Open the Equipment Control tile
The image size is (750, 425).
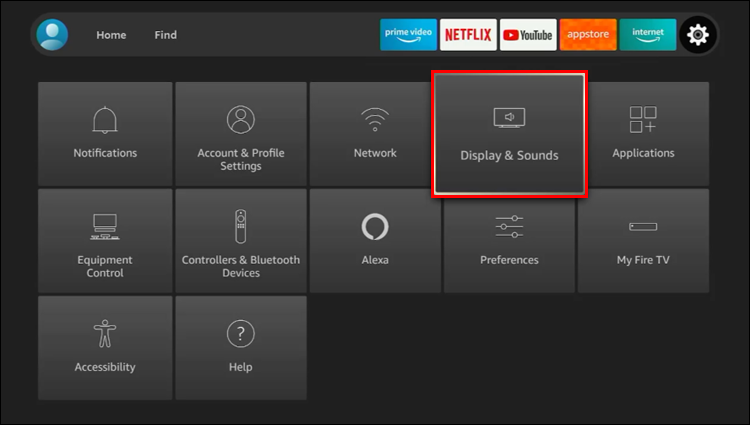tap(105, 240)
